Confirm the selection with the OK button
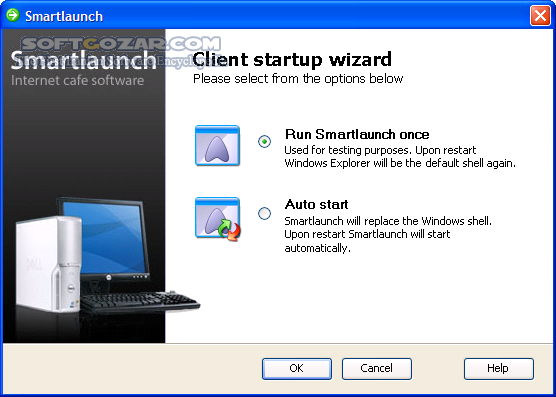The height and width of the screenshot is (397, 556). click(297, 368)
